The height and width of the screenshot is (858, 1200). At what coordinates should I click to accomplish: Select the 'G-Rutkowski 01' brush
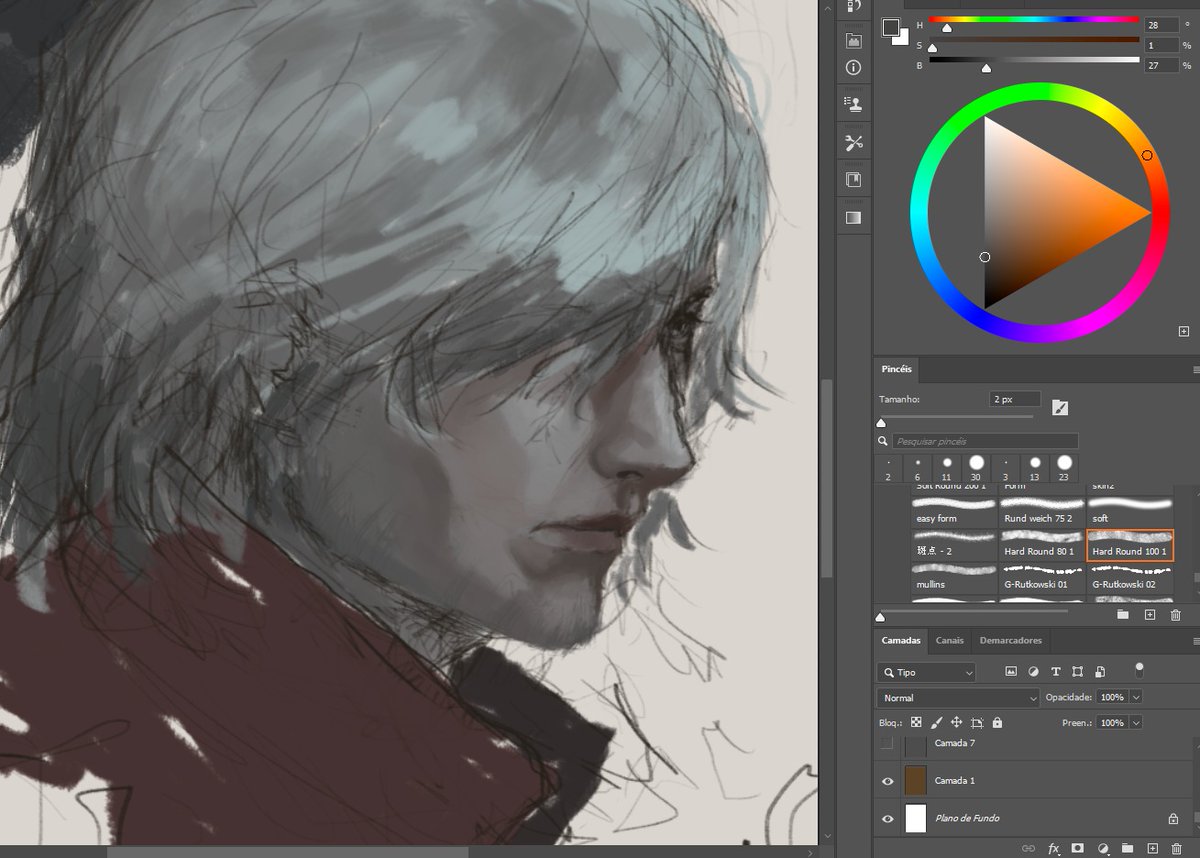pos(1042,577)
